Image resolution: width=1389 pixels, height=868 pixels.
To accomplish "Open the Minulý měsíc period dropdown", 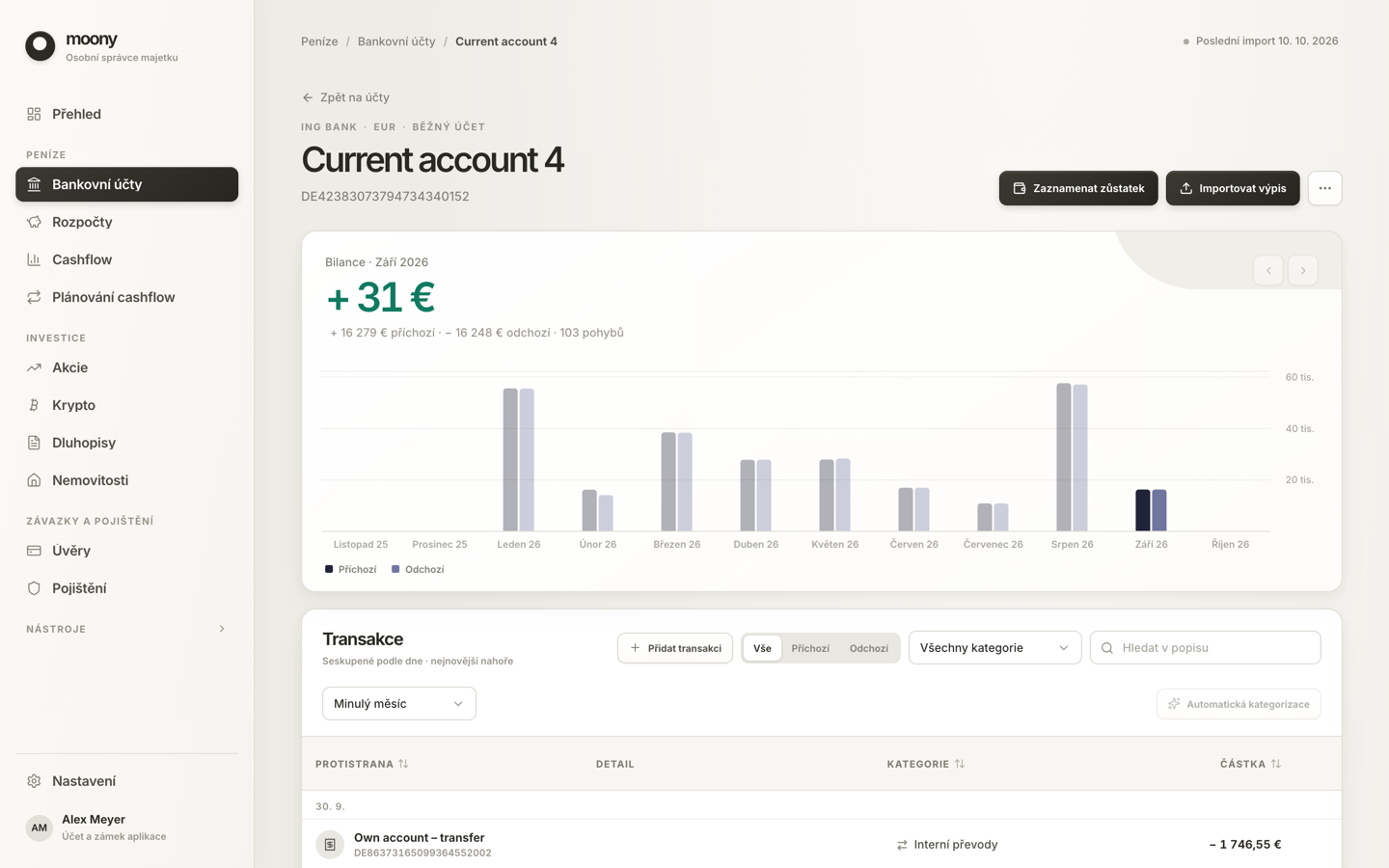I will [x=399, y=703].
